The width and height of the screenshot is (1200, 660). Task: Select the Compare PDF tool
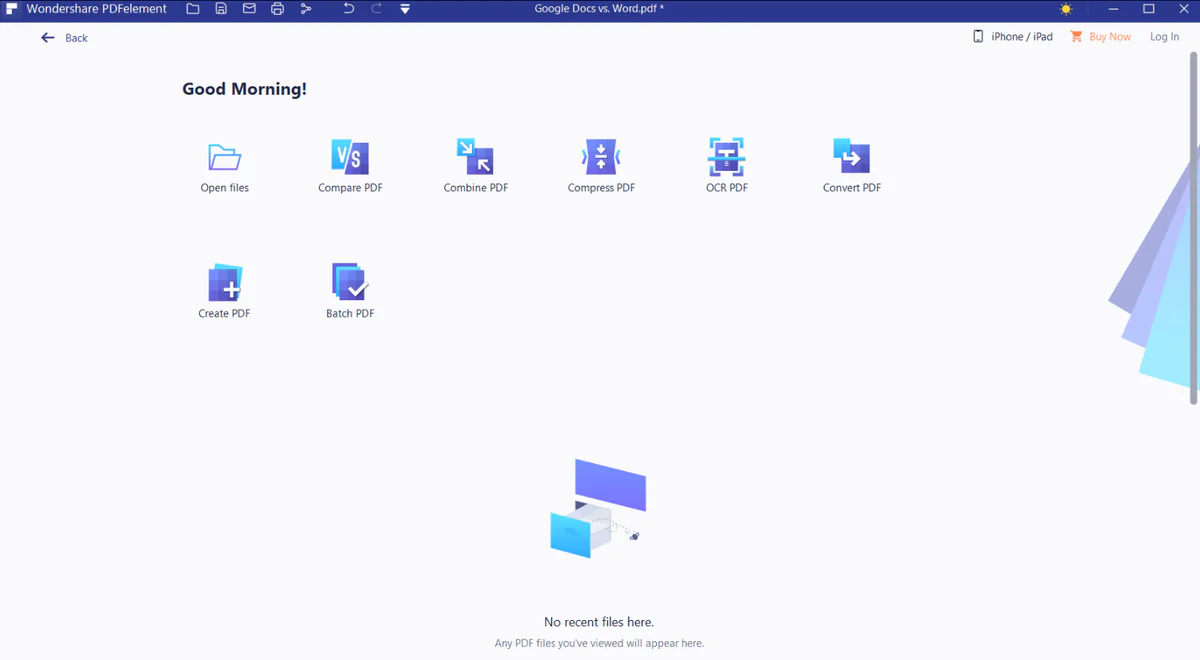(350, 165)
